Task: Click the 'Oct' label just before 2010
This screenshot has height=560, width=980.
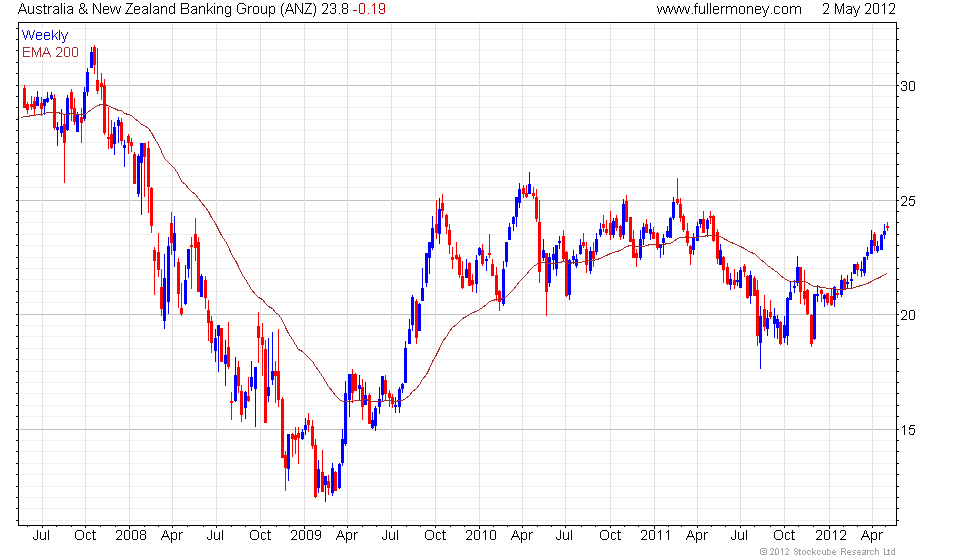Action: [435, 536]
